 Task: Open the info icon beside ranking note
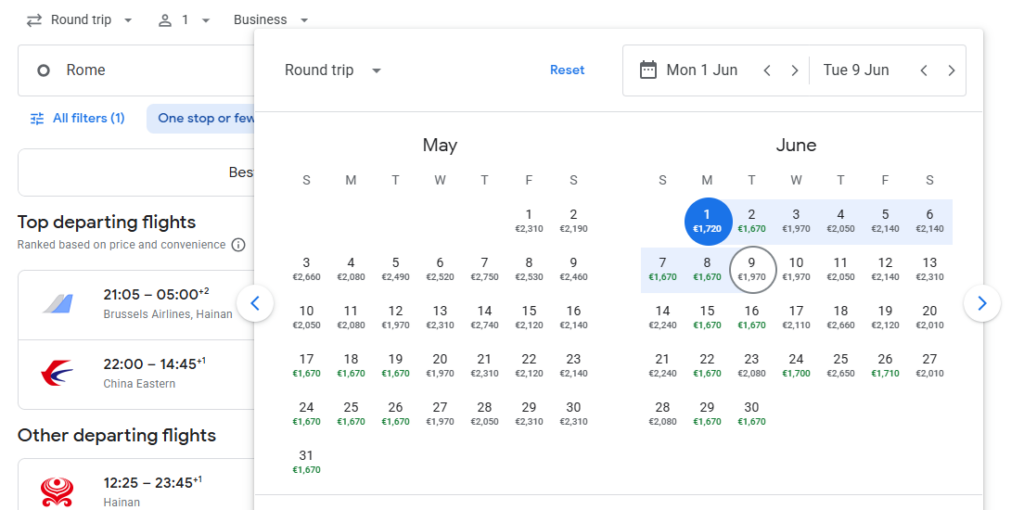tap(238, 245)
